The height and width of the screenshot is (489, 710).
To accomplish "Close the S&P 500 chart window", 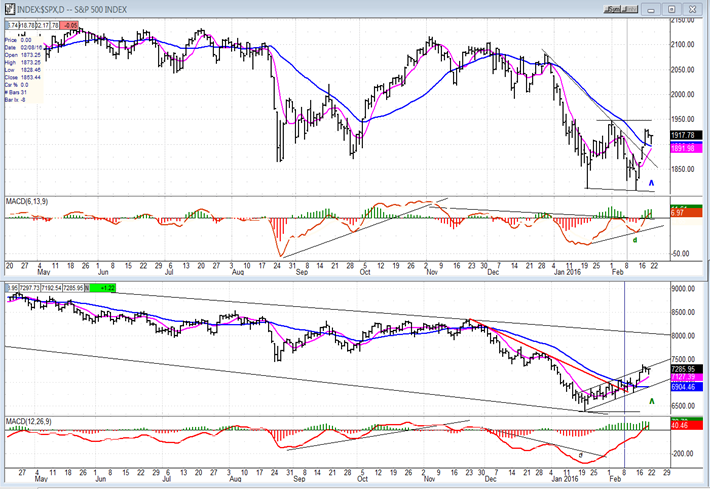I will (x=692, y=9).
